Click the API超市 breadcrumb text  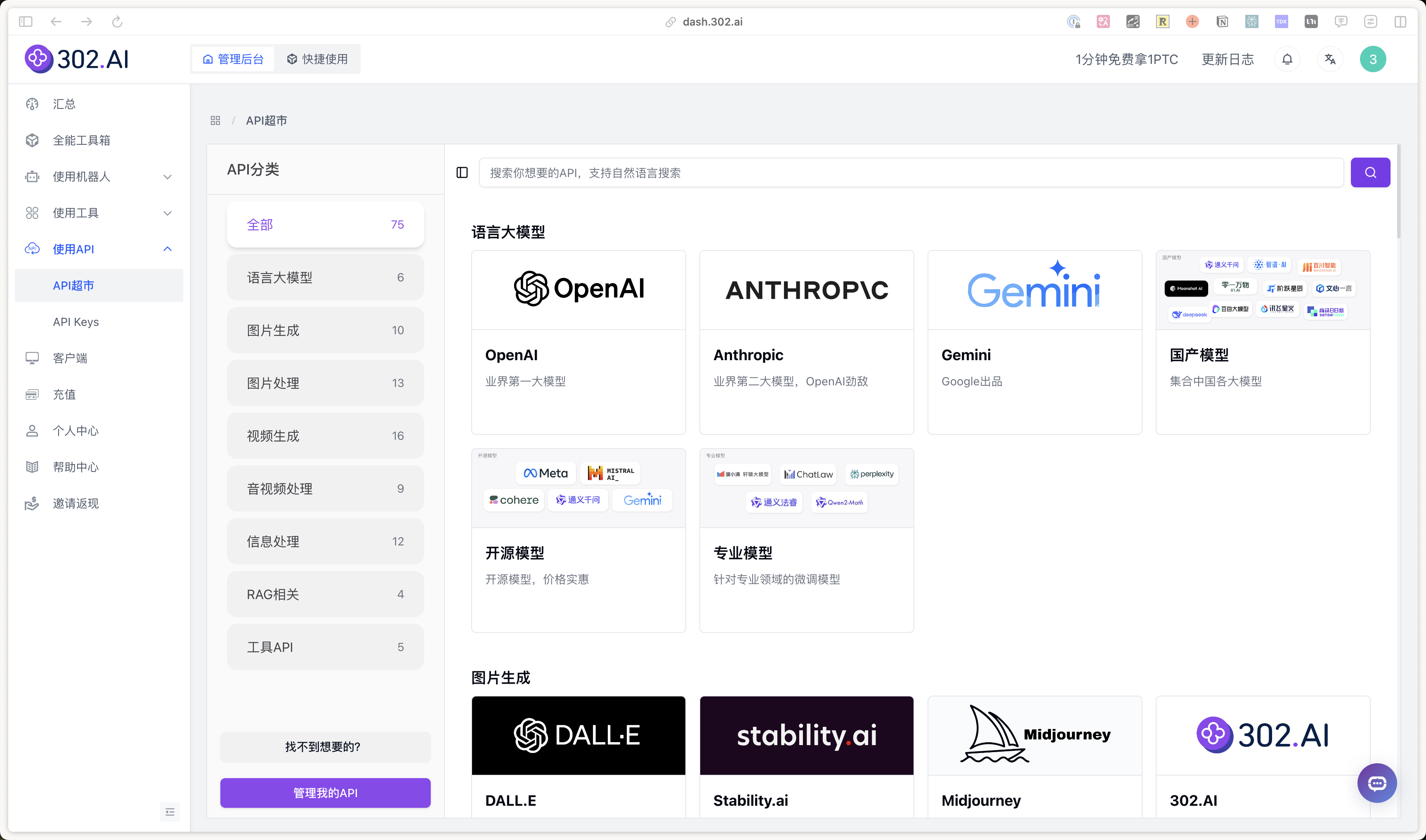click(x=267, y=120)
